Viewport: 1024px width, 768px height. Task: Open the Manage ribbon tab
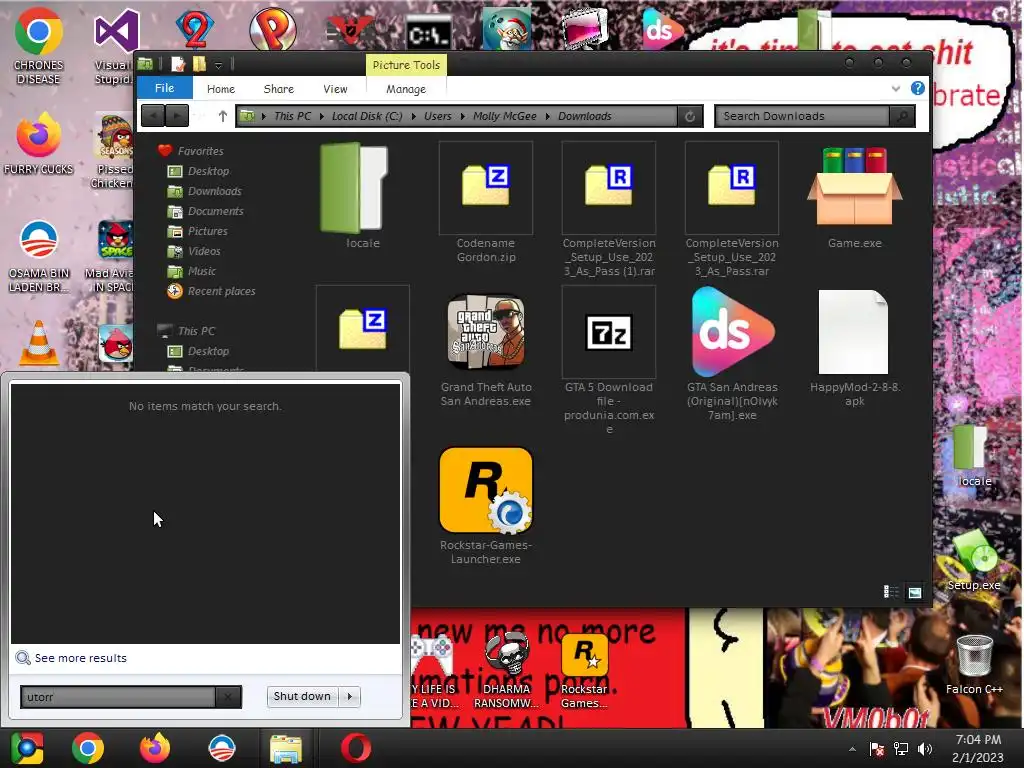coord(406,89)
